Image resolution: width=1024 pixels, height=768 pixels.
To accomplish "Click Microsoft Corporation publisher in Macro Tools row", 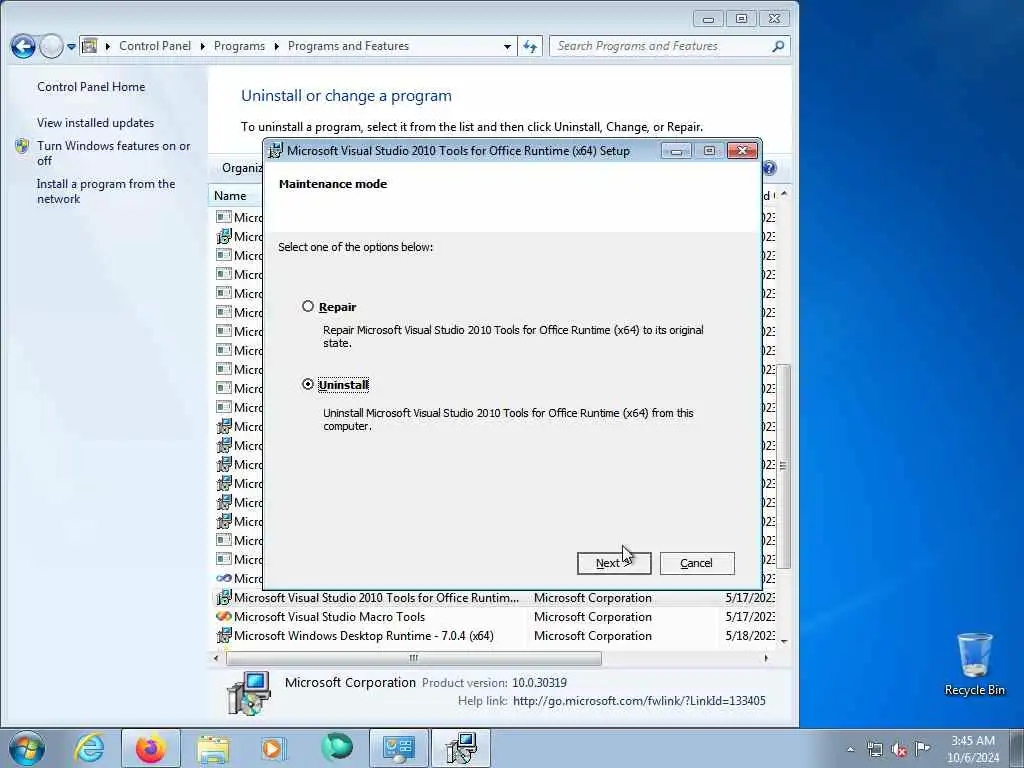I will (592, 616).
